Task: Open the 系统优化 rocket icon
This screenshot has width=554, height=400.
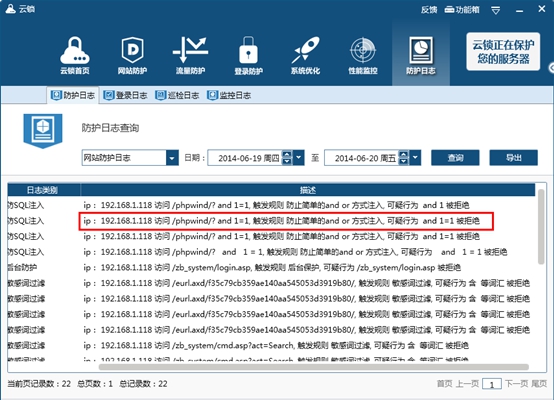Action: (305, 55)
